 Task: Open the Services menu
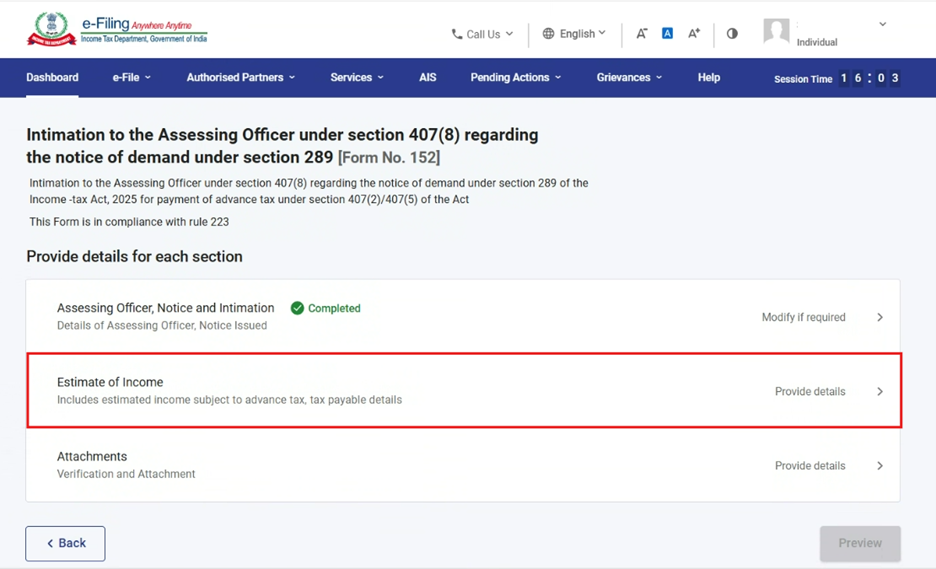(x=356, y=77)
